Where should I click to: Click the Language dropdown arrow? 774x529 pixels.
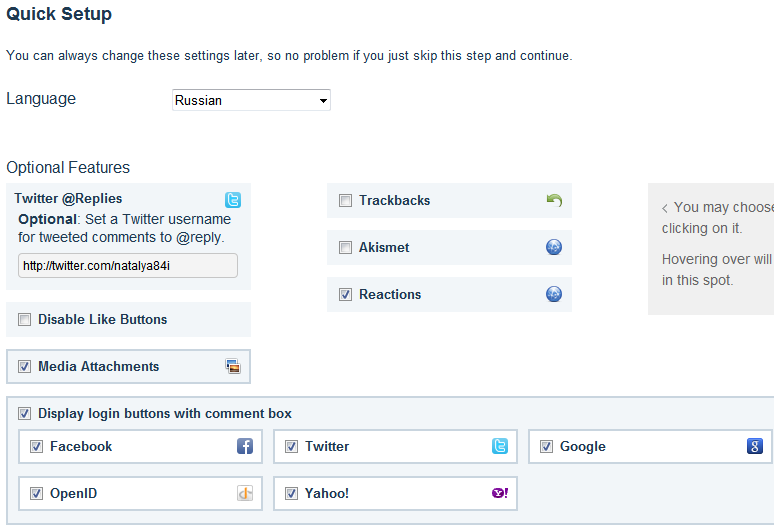pos(323,101)
